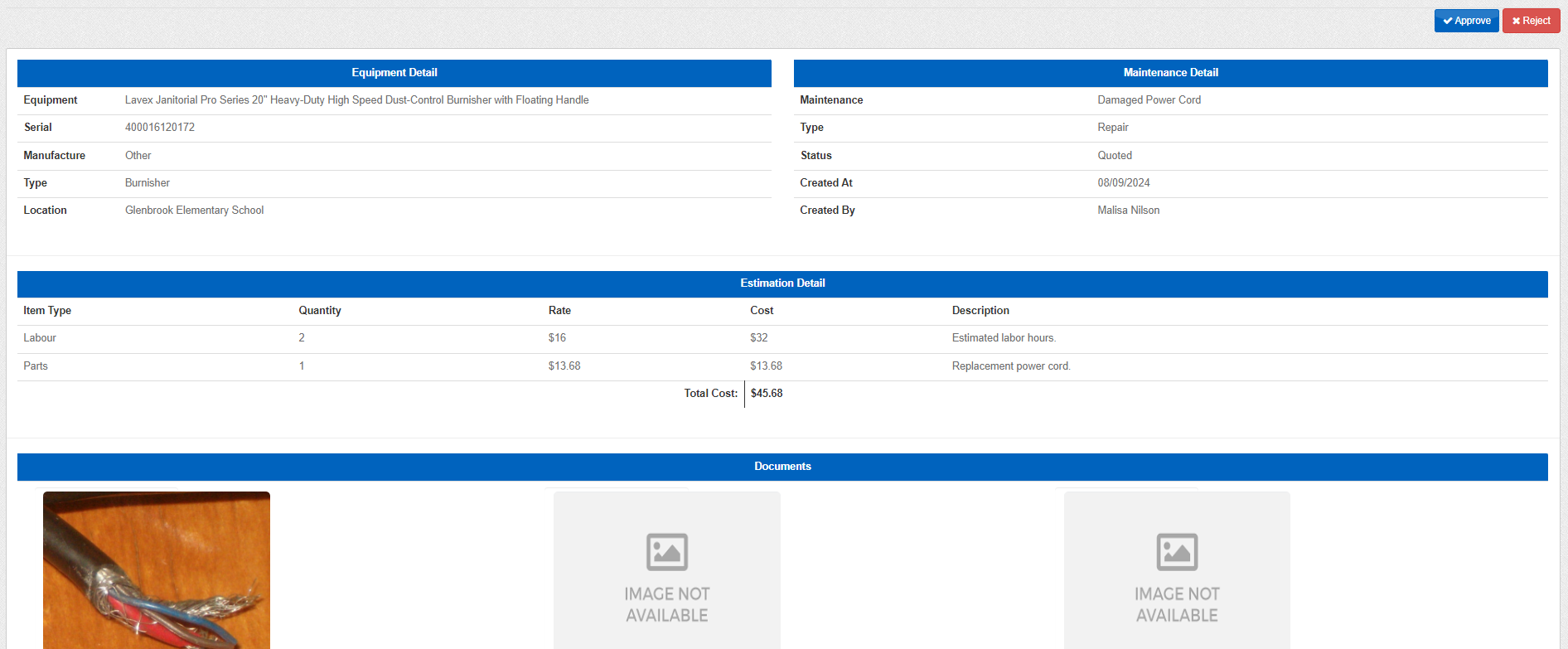Click the middle Image Not Available placeholder icon
Image resolution: width=1568 pixels, height=649 pixels.
666,552
